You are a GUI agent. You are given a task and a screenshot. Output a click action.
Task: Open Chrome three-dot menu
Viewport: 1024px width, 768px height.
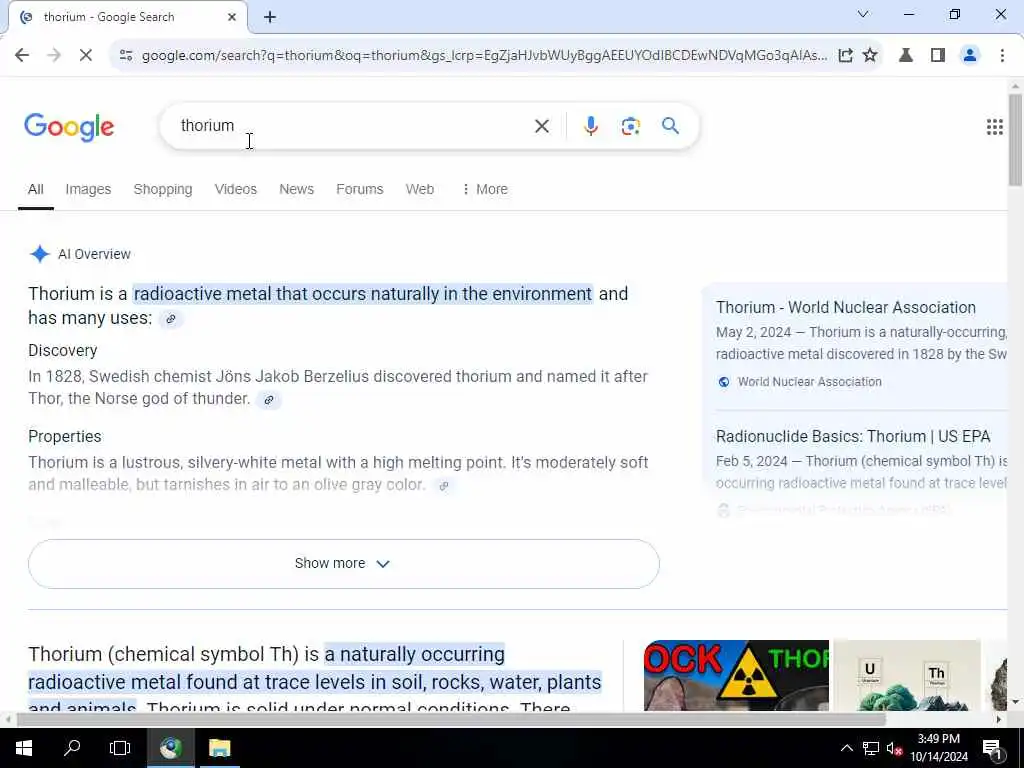[1002, 56]
